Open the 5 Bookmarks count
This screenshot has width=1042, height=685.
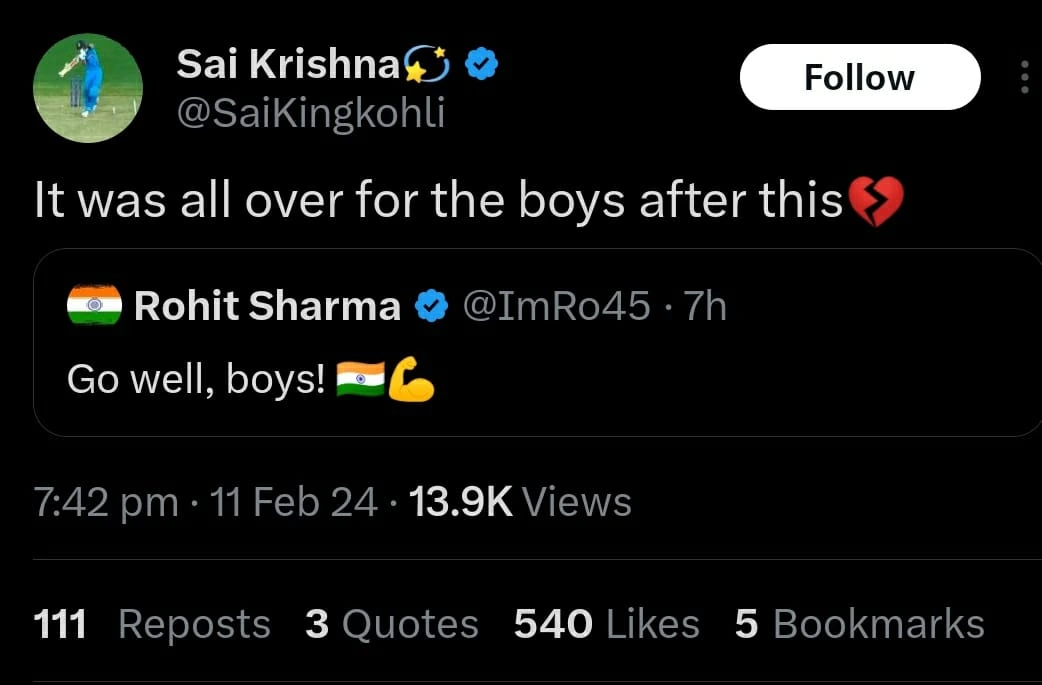pos(859,624)
